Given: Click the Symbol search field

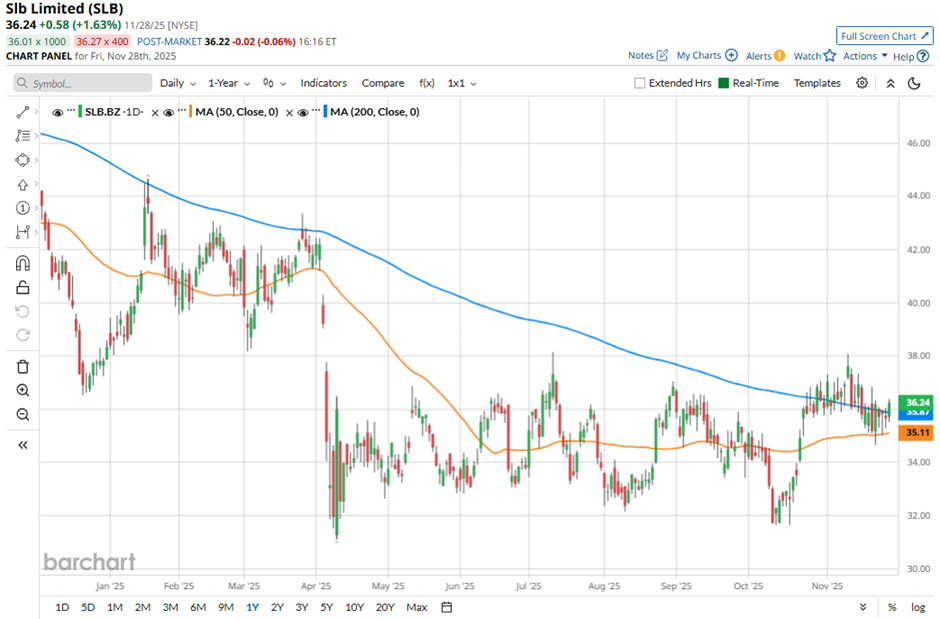Looking at the screenshot, I should click(83, 83).
